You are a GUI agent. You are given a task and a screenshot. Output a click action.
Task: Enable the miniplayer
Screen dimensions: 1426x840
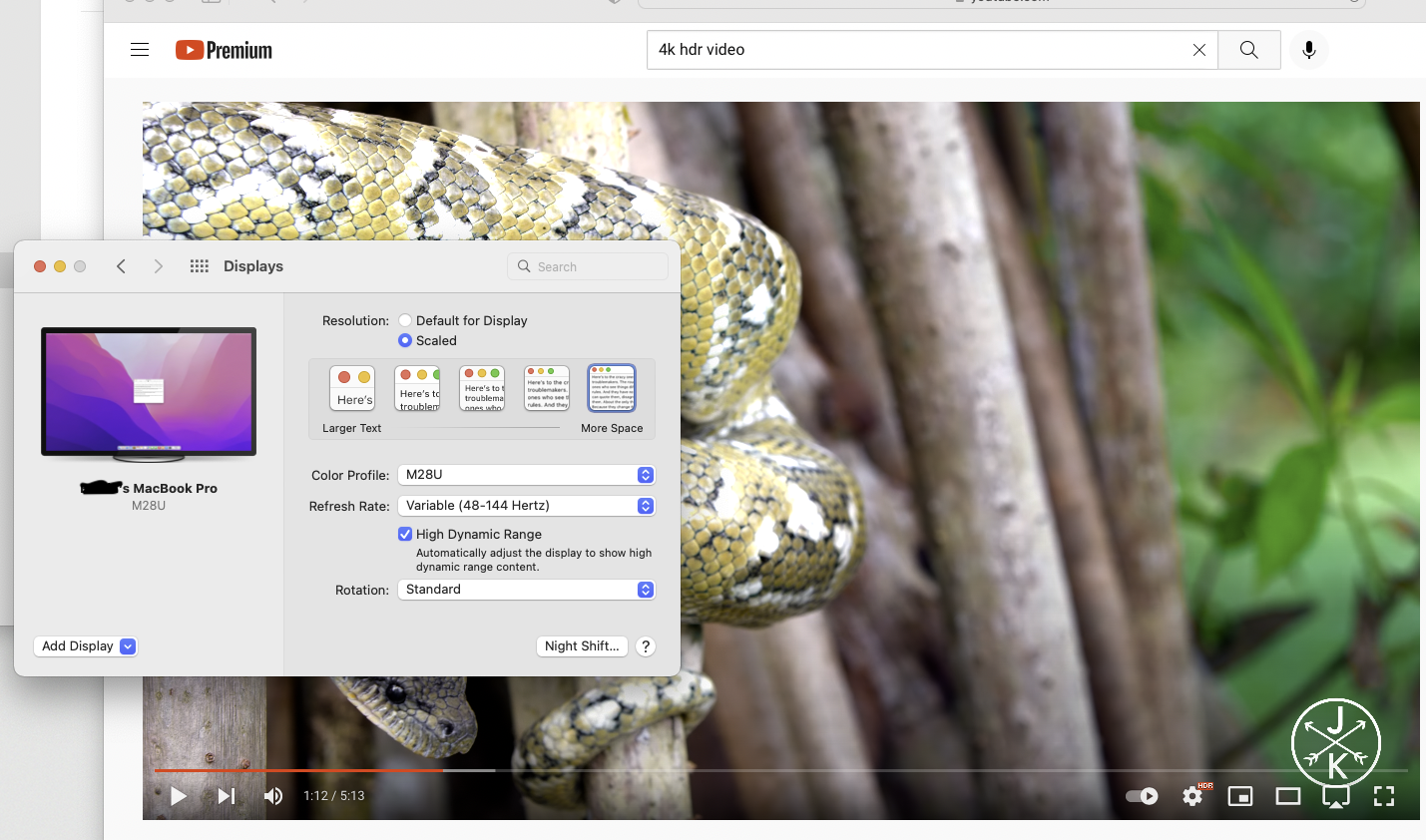click(x=1240, y=796)
